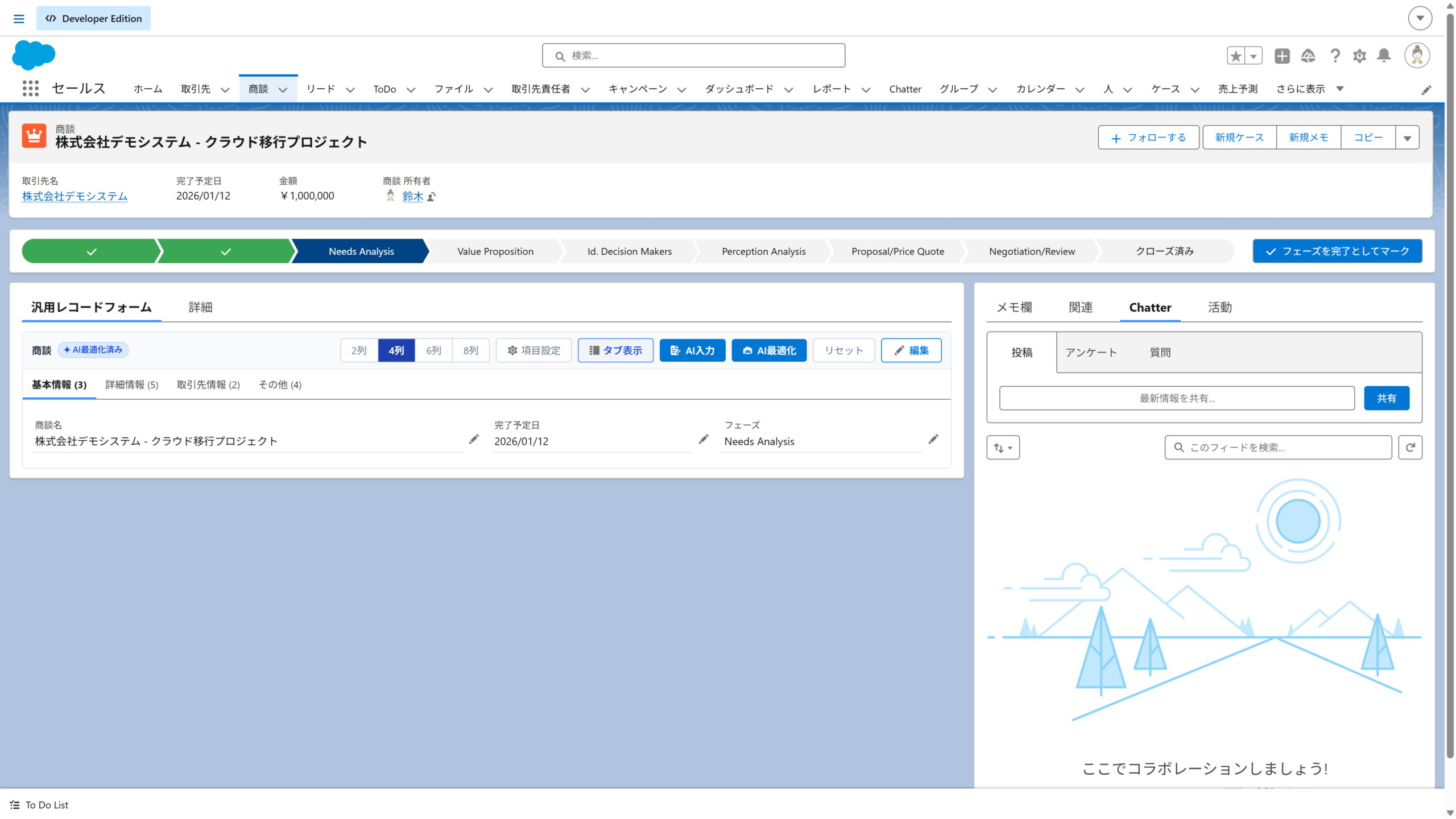Open the 活動 tab

pos(1219,308)
